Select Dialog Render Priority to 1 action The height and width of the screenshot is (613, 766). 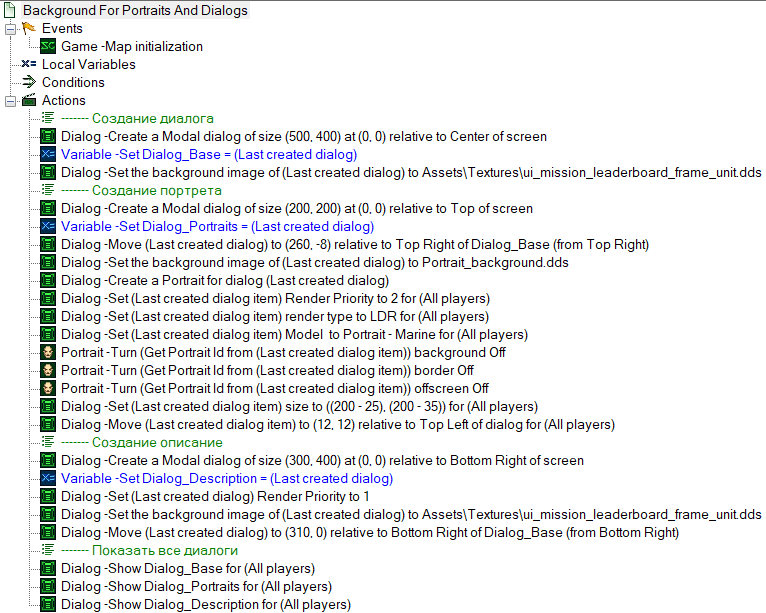(x=215, y=497)
